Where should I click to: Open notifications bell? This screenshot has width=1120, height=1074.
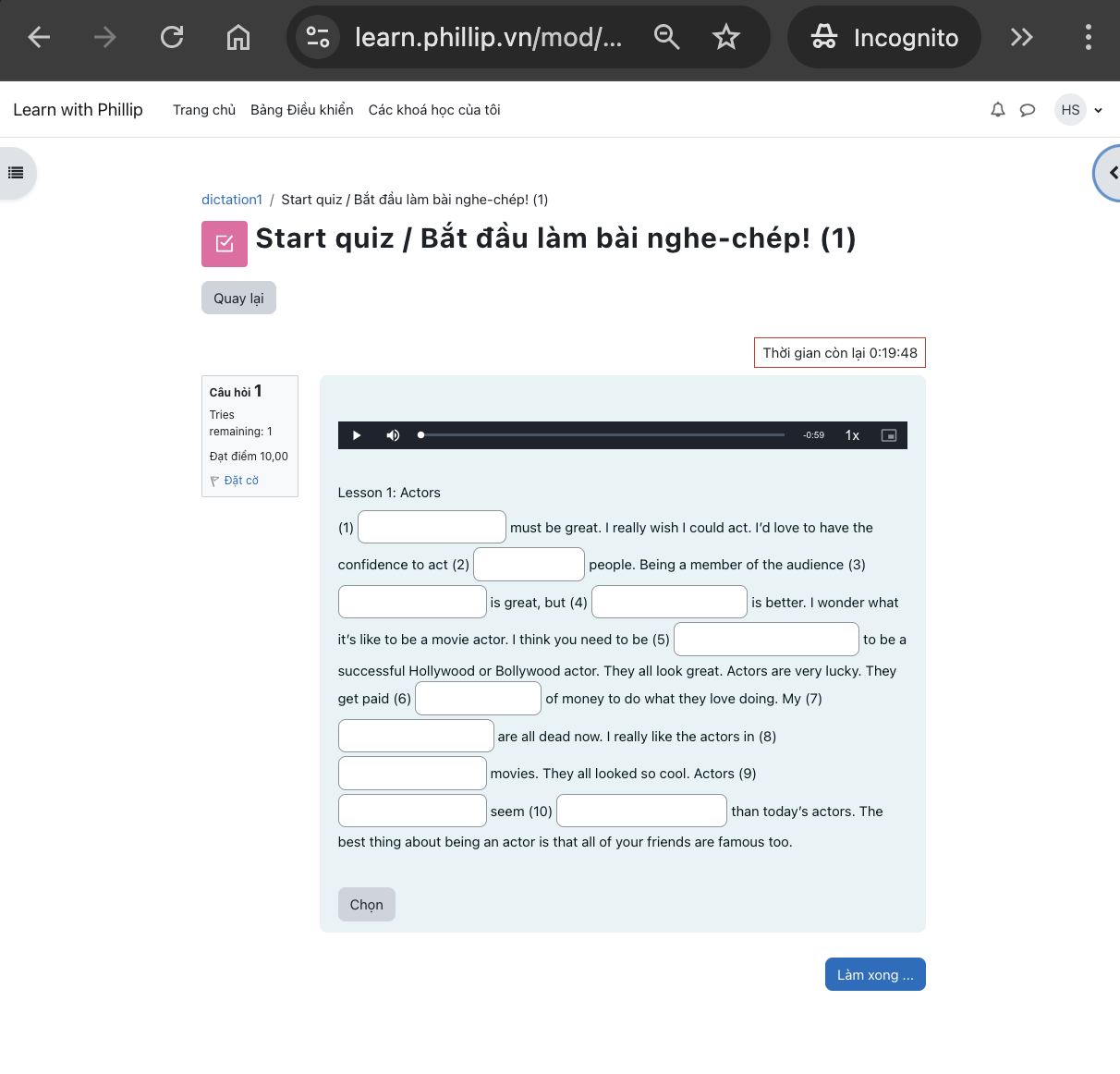997,109
